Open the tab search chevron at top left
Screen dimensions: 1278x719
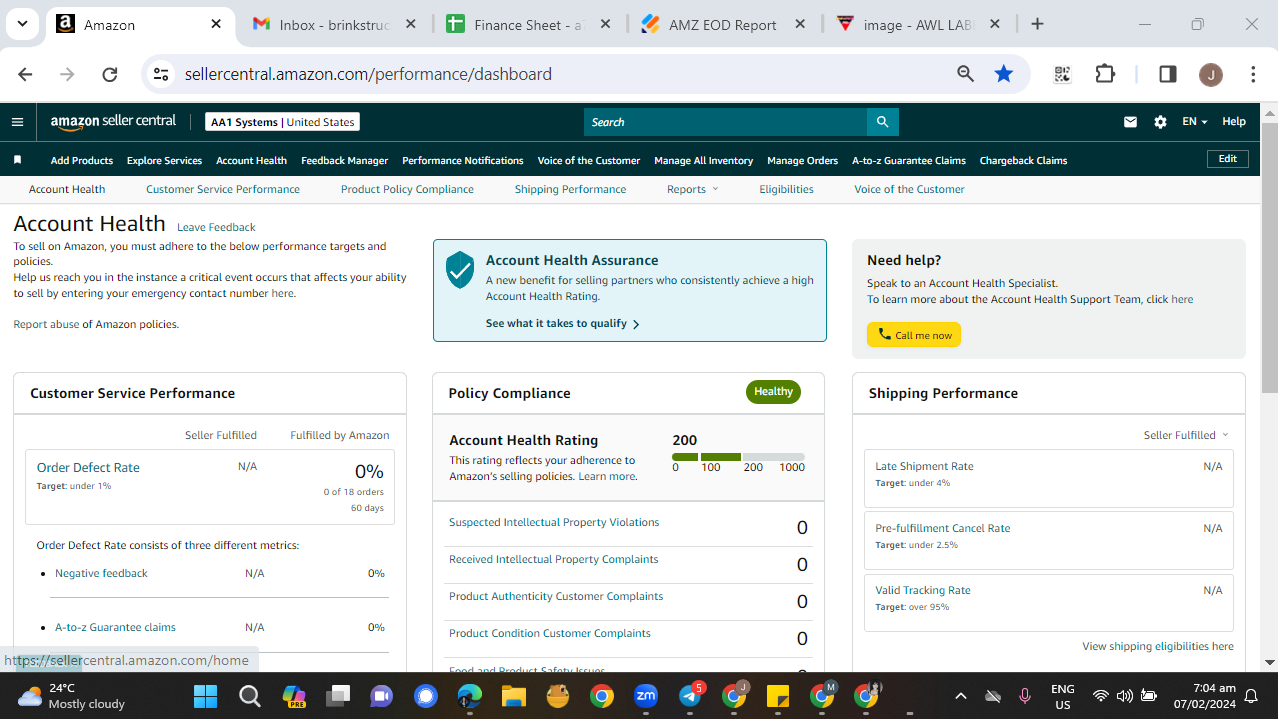point(22,24)
